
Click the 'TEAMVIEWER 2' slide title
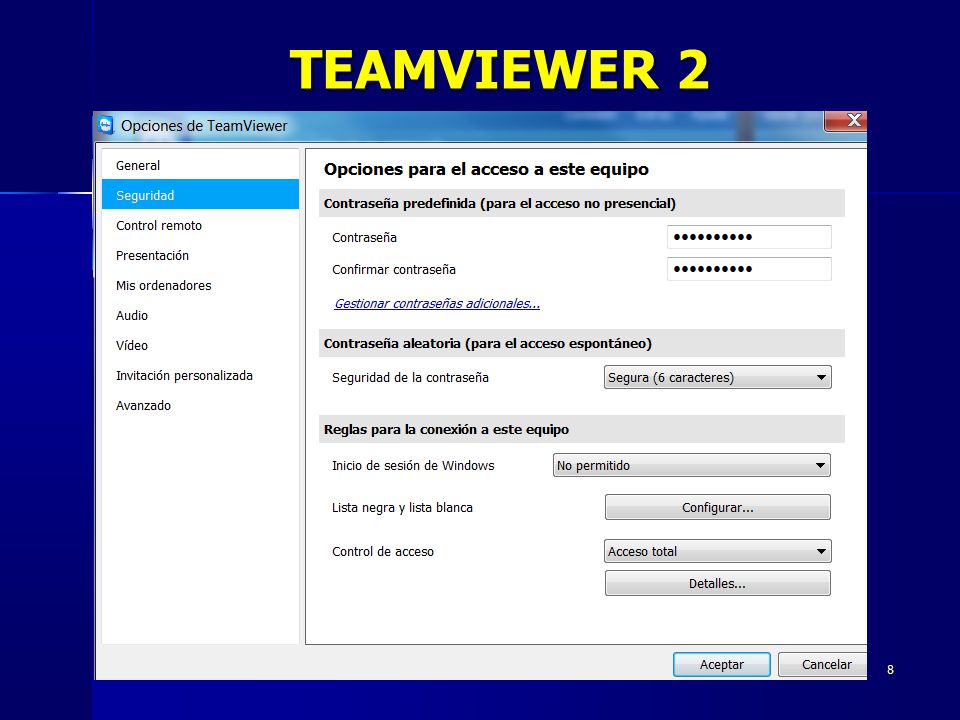point(500,69)
